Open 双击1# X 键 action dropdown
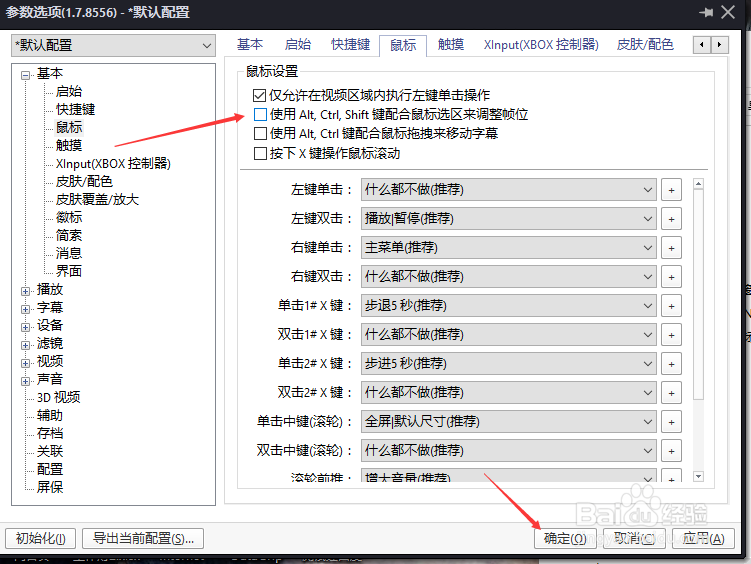The height and width of the screenshot is (564, 751). point(509,335)
